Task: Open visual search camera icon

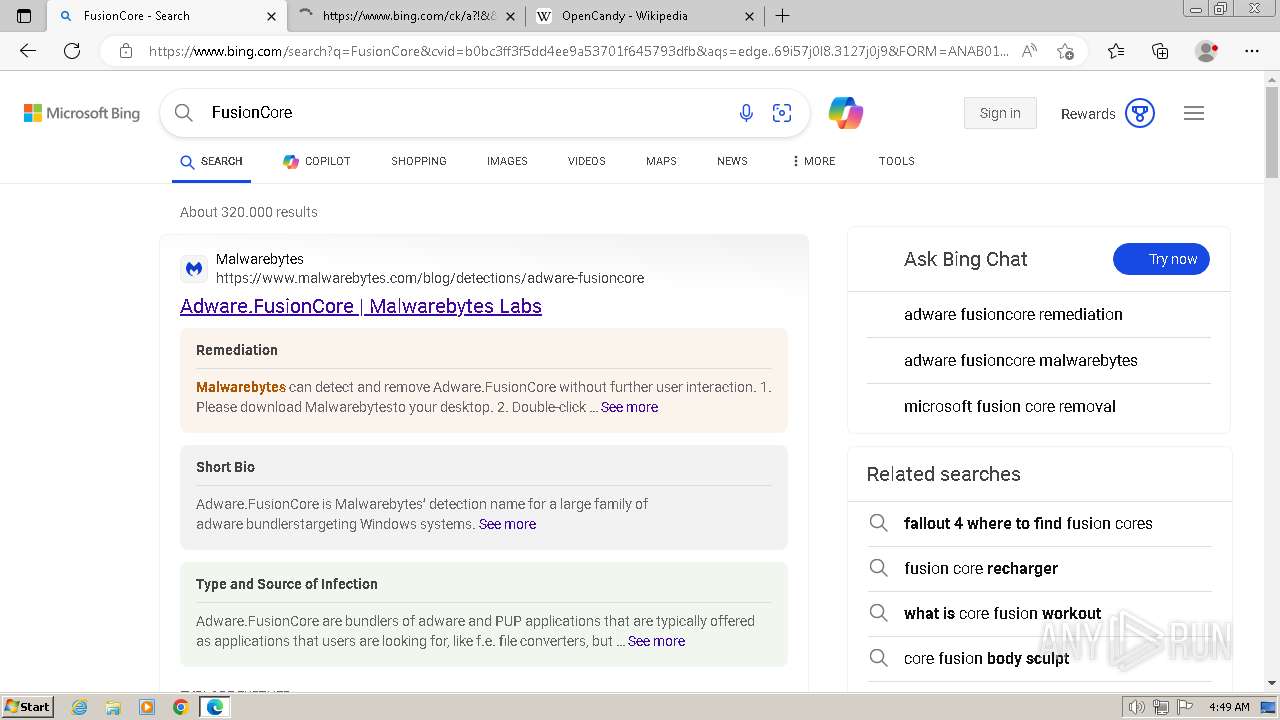Action: click(x=782, y=113)
